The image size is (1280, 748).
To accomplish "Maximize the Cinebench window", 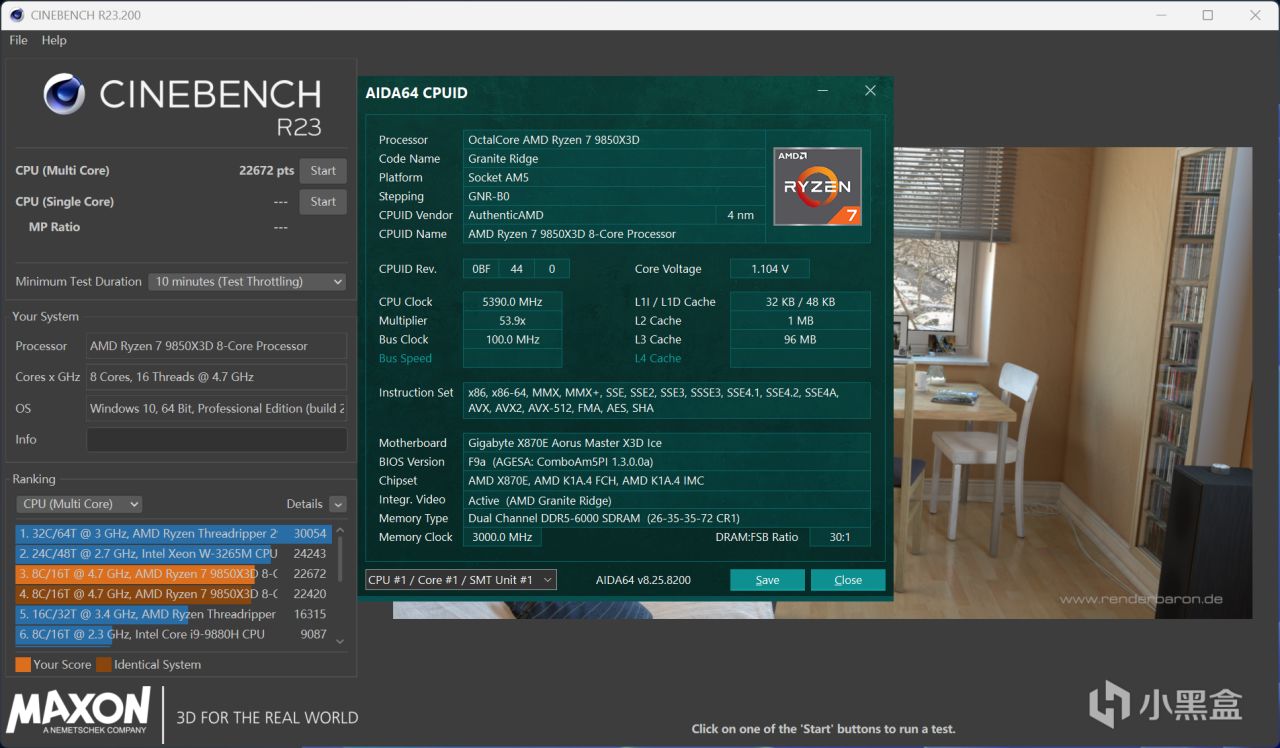I will (x=1208, y=15).
